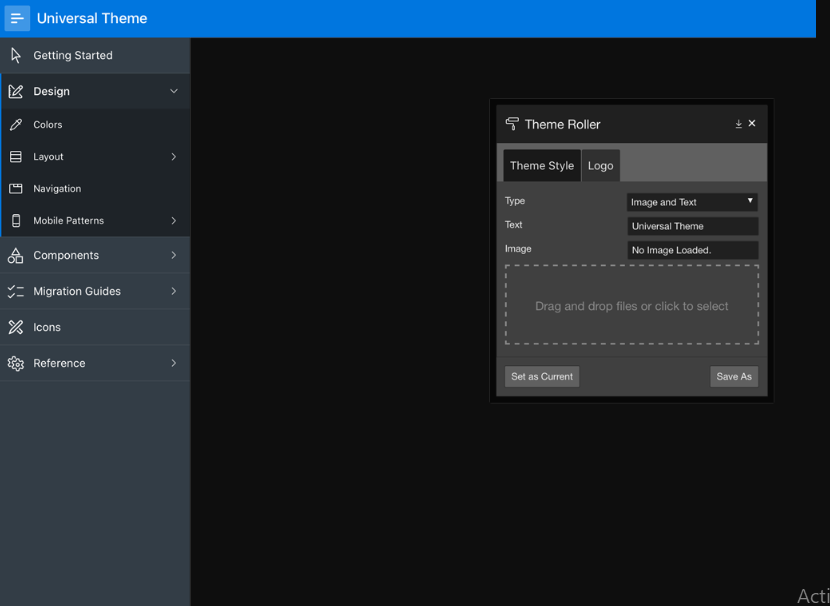
Task: Expand the Layout submenu arrow
Action: [x=174, y=157]
